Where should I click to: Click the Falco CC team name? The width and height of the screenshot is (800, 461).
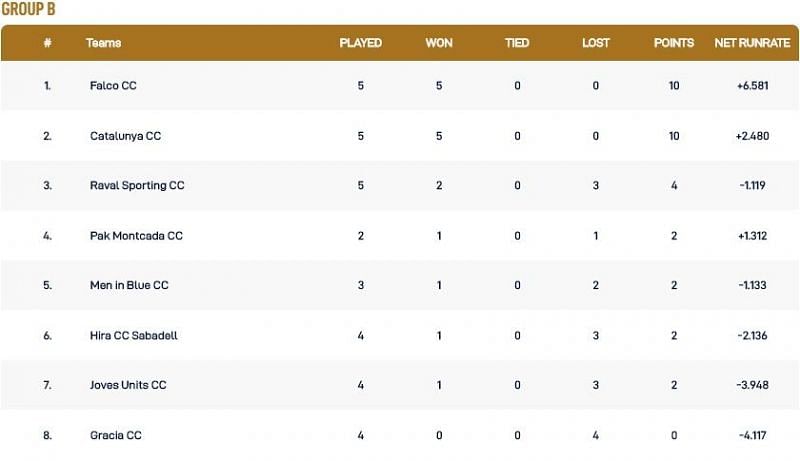pyautogui.click(x=113, y=86)
